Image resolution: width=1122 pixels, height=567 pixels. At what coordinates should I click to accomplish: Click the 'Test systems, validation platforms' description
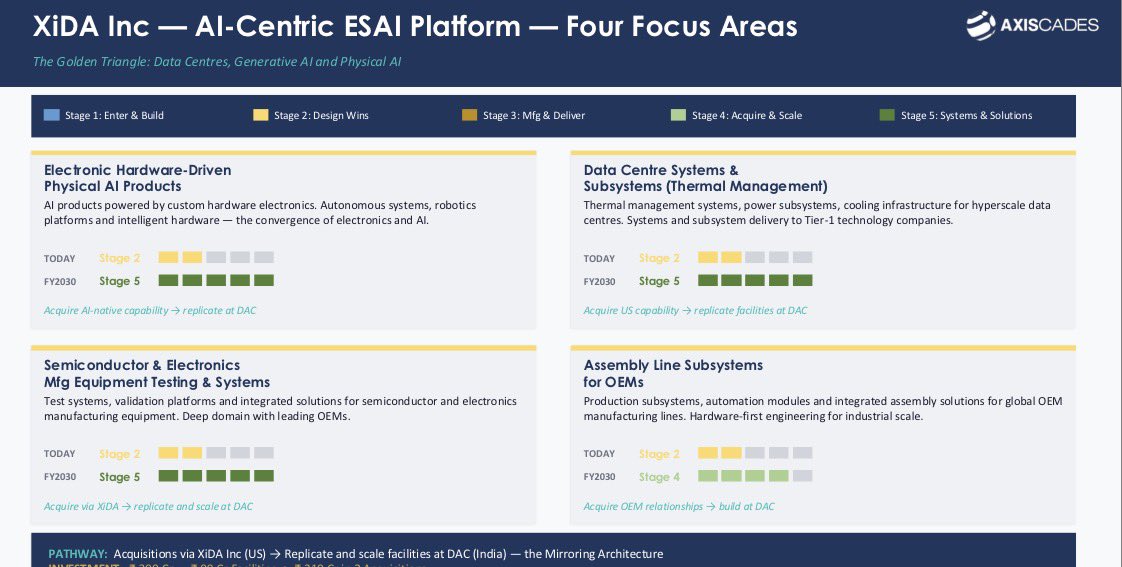point(280,409)
